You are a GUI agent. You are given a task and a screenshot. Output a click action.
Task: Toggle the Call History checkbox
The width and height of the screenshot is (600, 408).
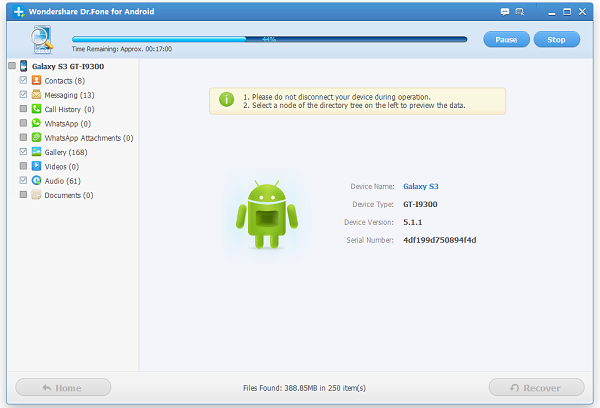click(23, 109)
